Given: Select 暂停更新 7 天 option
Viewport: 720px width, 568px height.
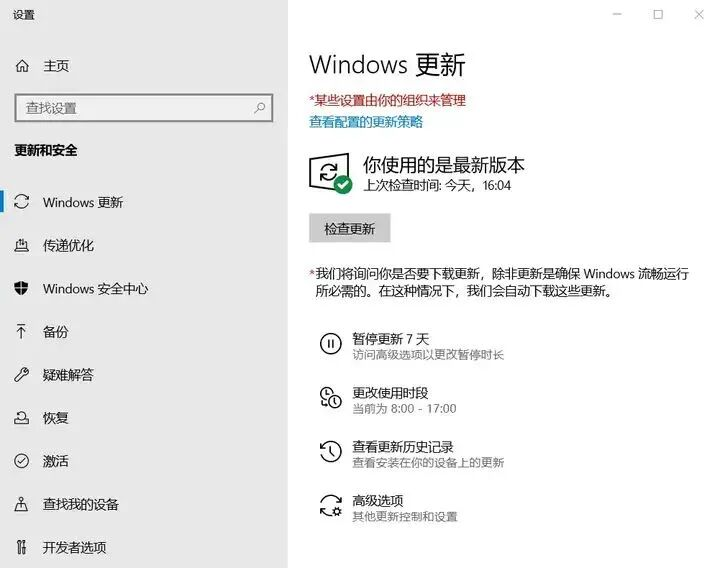Looking at the screenshot, I should tap(391, 339).
